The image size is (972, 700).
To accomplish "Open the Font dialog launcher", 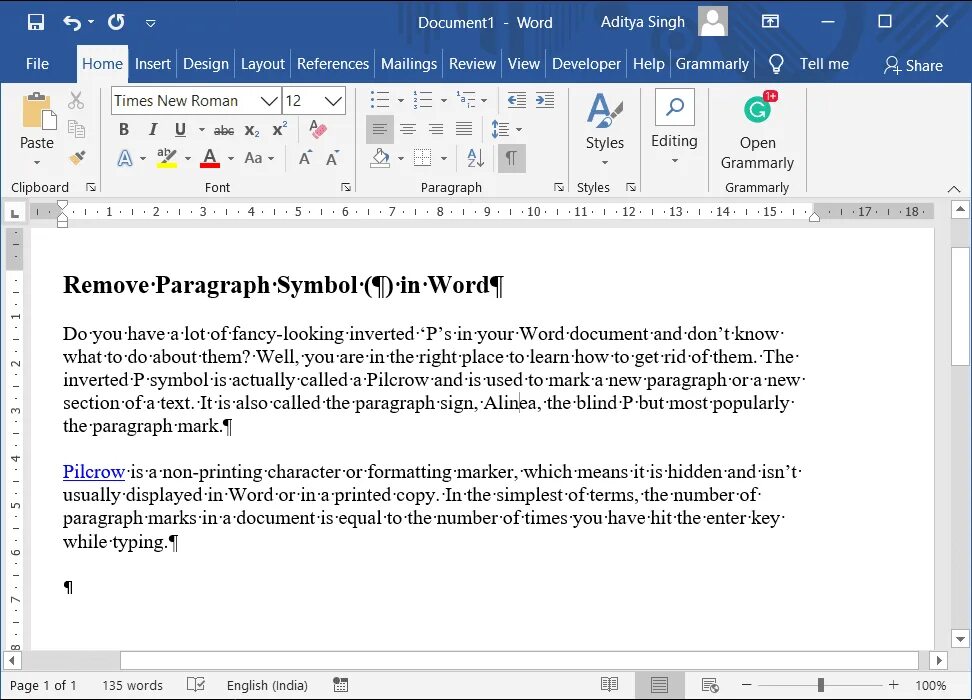I will [x=346, y=187].
